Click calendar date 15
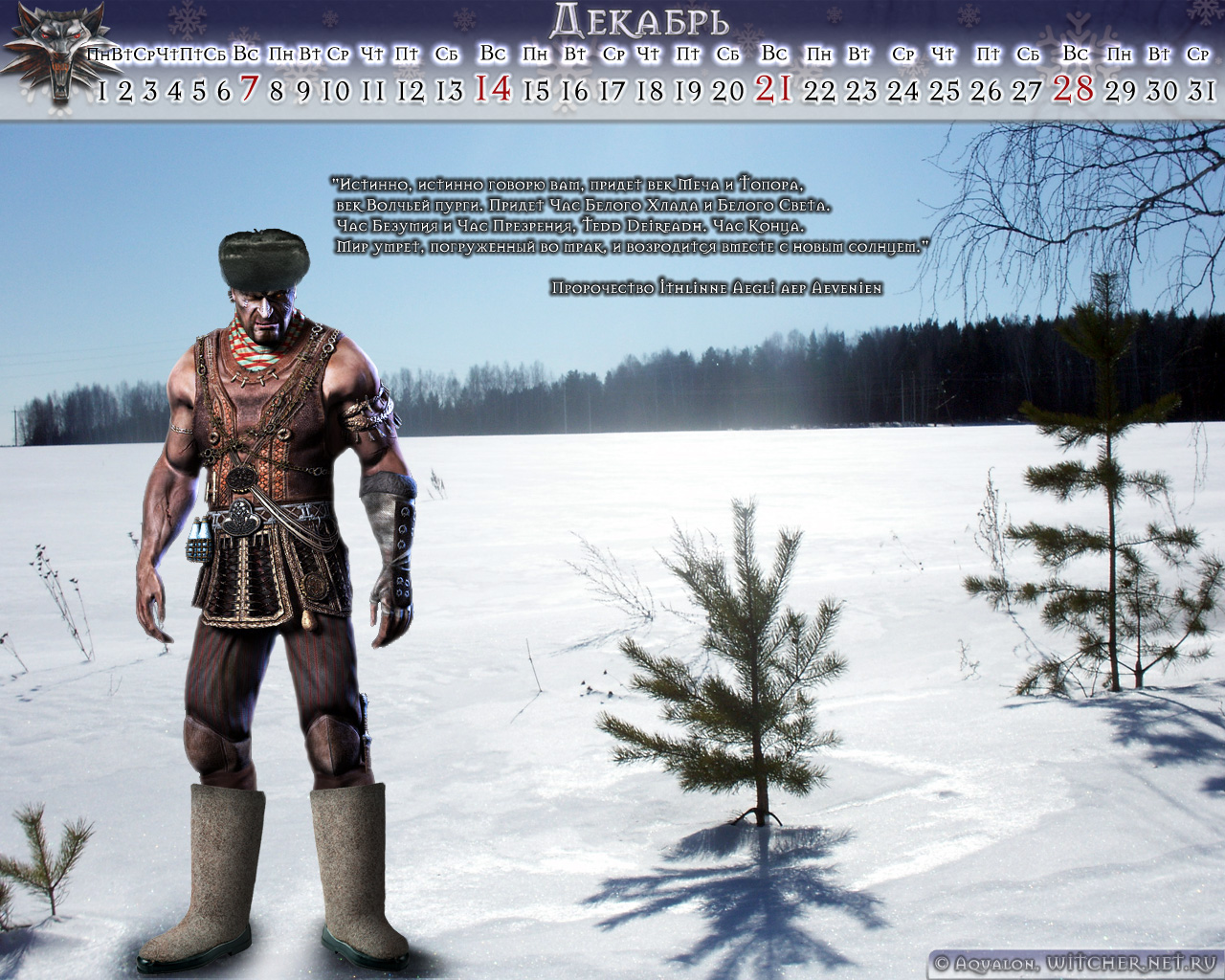Screen dimensions: 1225x980 click(537, 91)
